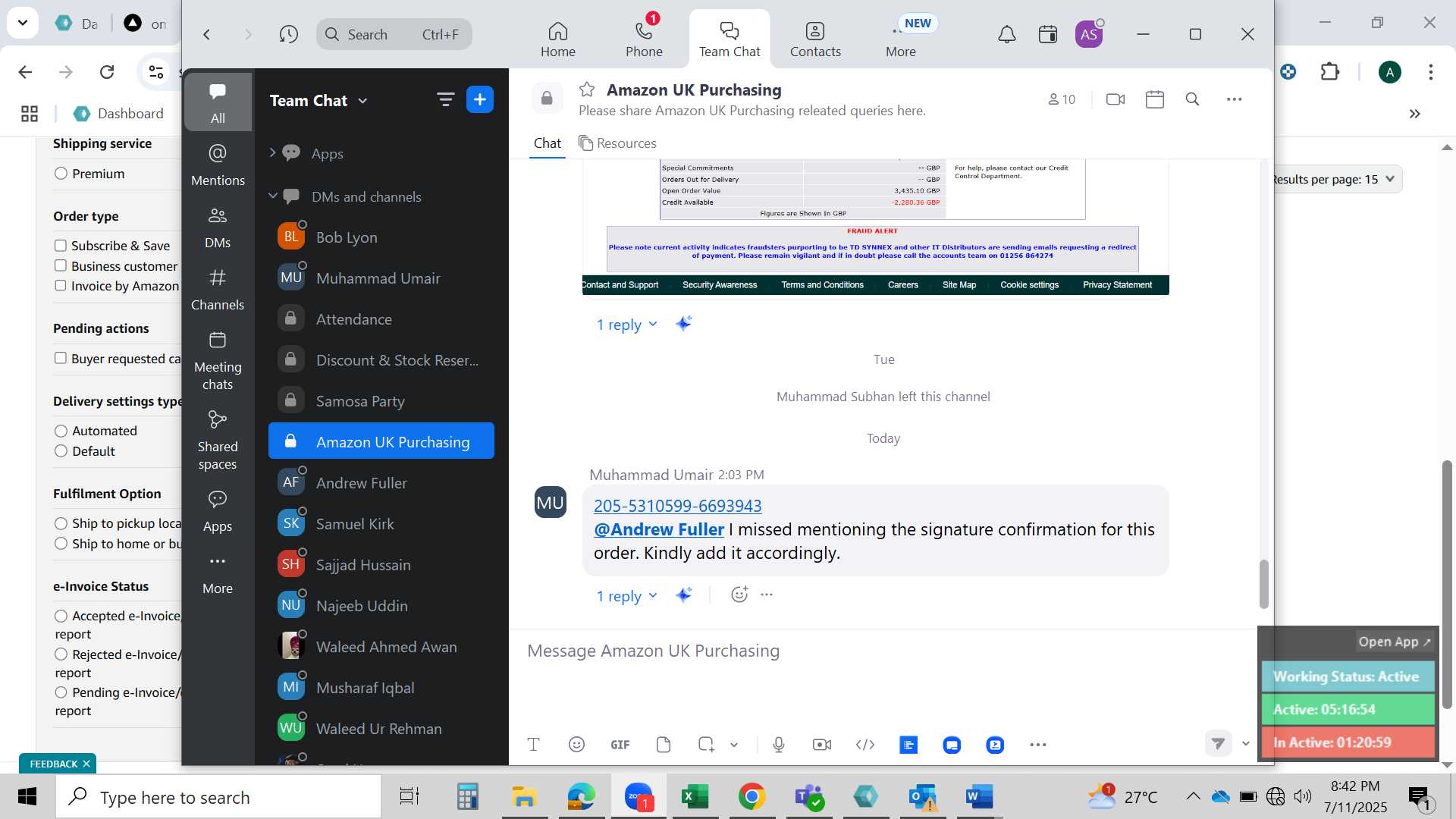Screen dimensions: 1456x819
Task: Expand the Apps section in chat list
Action: click(x=273, y=153)
